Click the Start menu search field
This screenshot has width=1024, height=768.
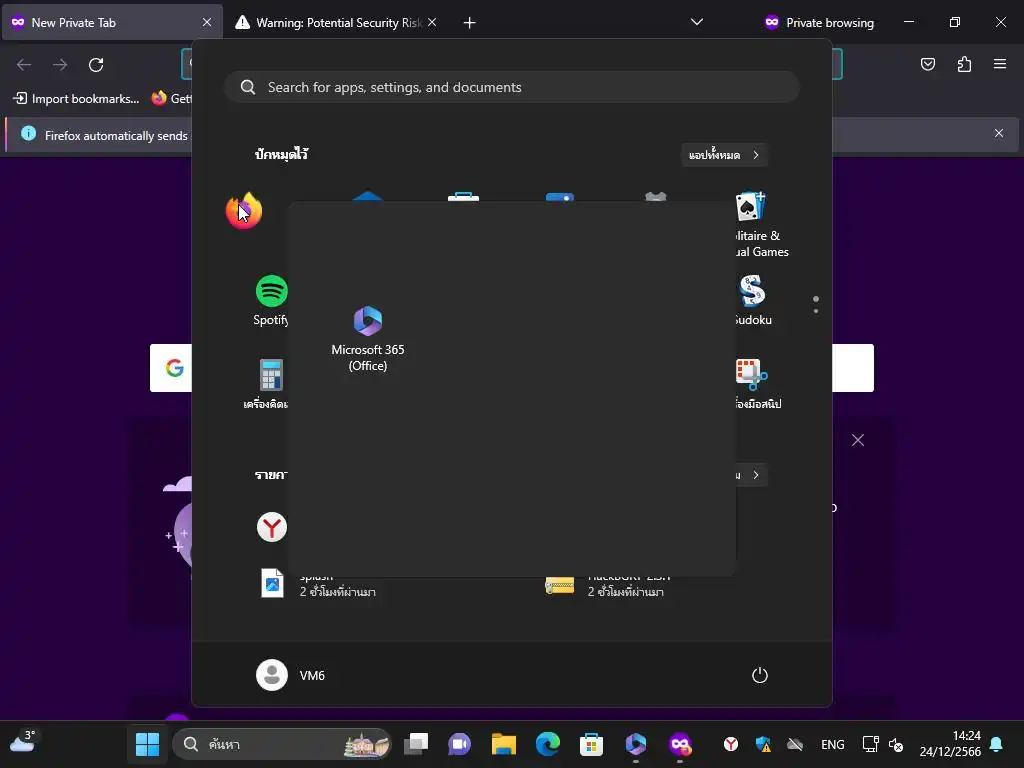coord(512,88)
